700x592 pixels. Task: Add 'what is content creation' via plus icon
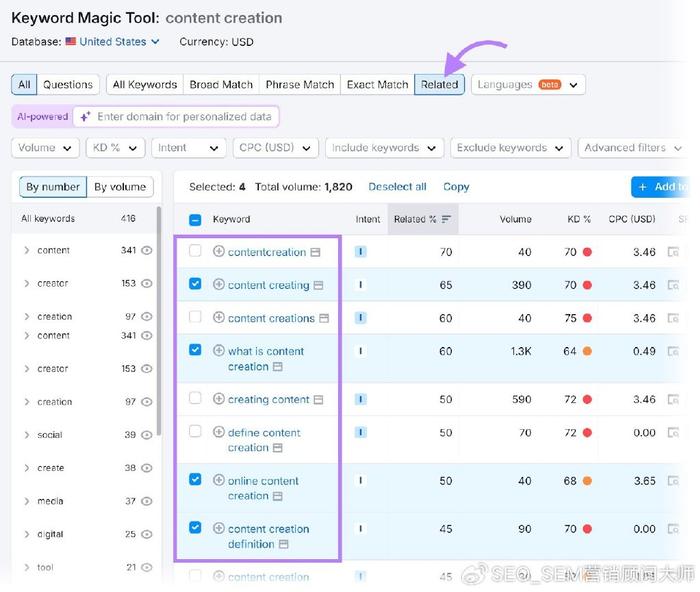click(218, 350)
